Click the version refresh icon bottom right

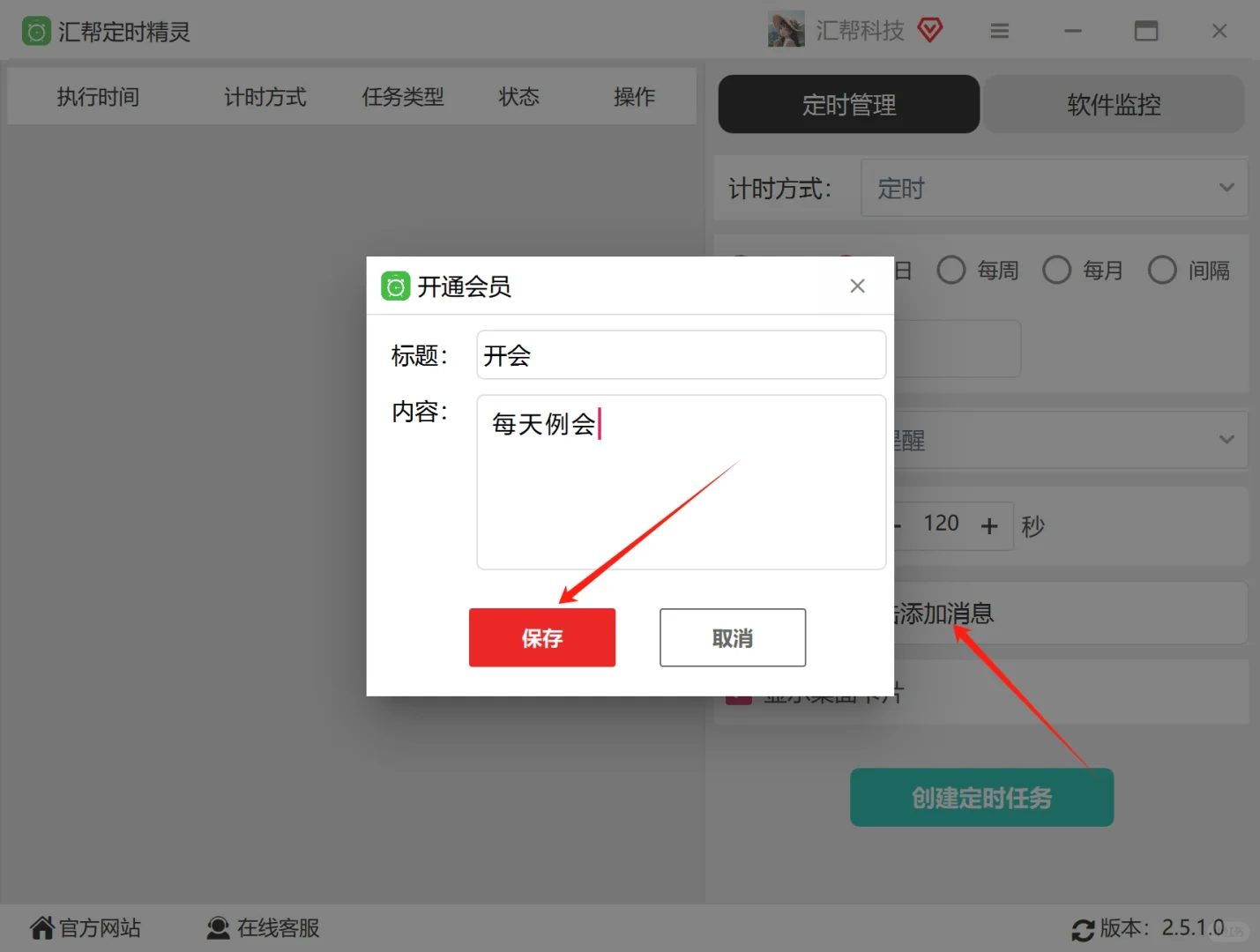pos(1083,930)
